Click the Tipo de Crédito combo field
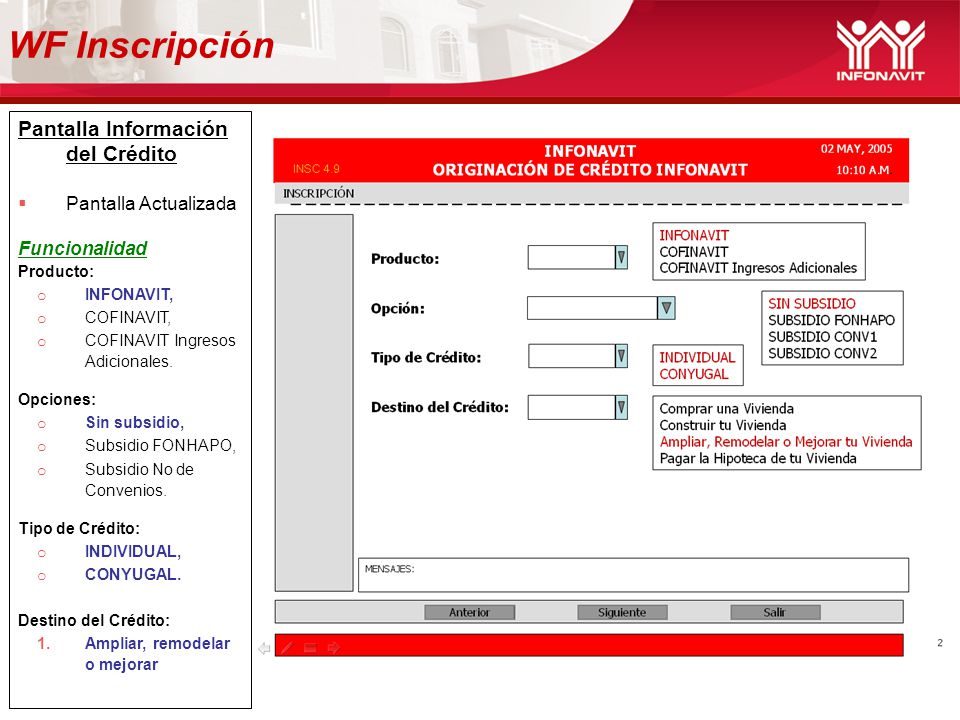960x720 pixels. coord(577,356)
